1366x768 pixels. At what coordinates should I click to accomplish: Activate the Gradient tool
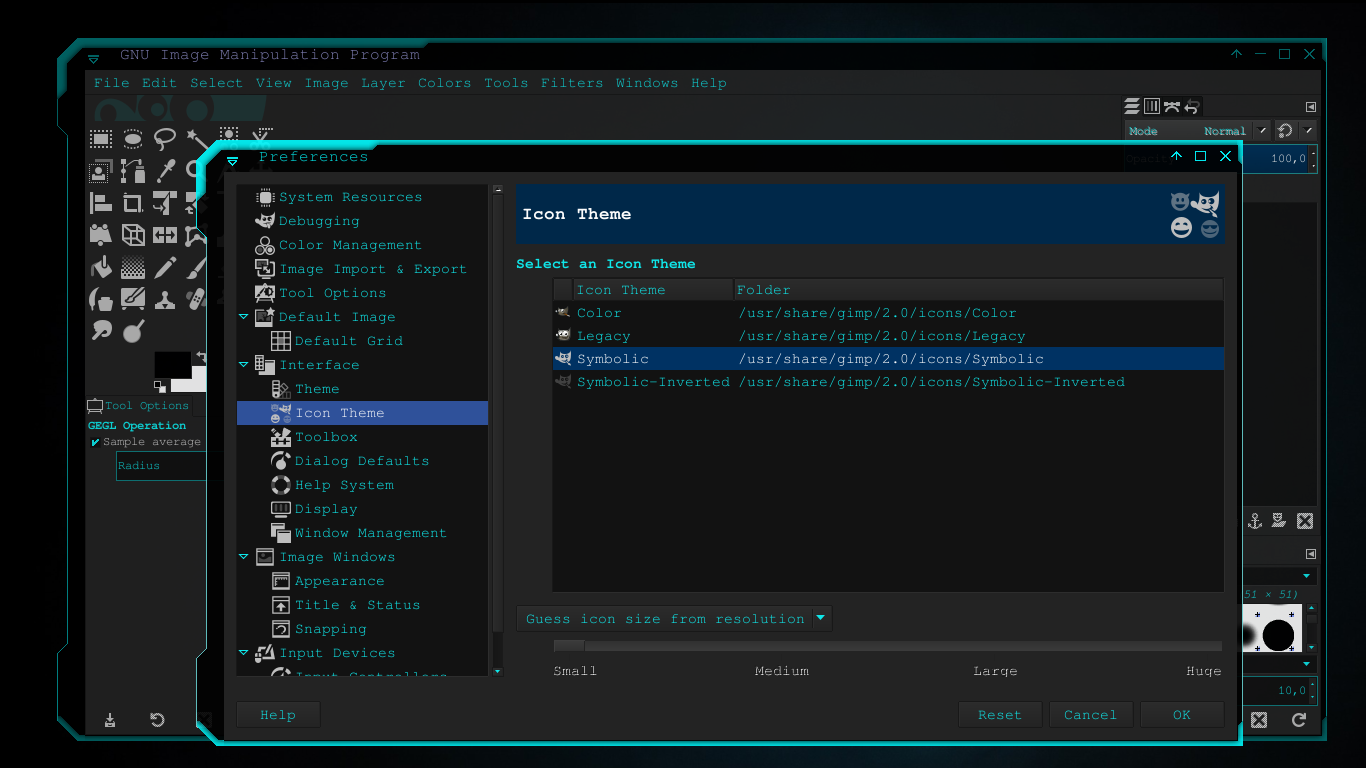(x=133, y=267)
